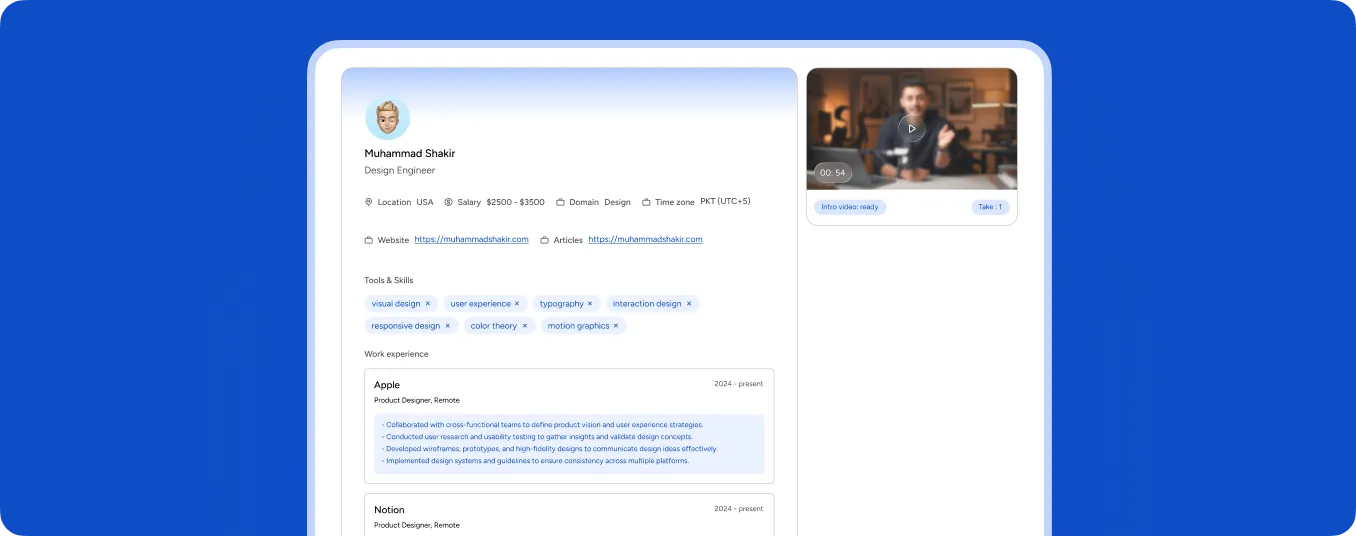Click the responsive design tag label
Image resolution: width=1356 pixels, height=536 pixels.
point(406,326)
